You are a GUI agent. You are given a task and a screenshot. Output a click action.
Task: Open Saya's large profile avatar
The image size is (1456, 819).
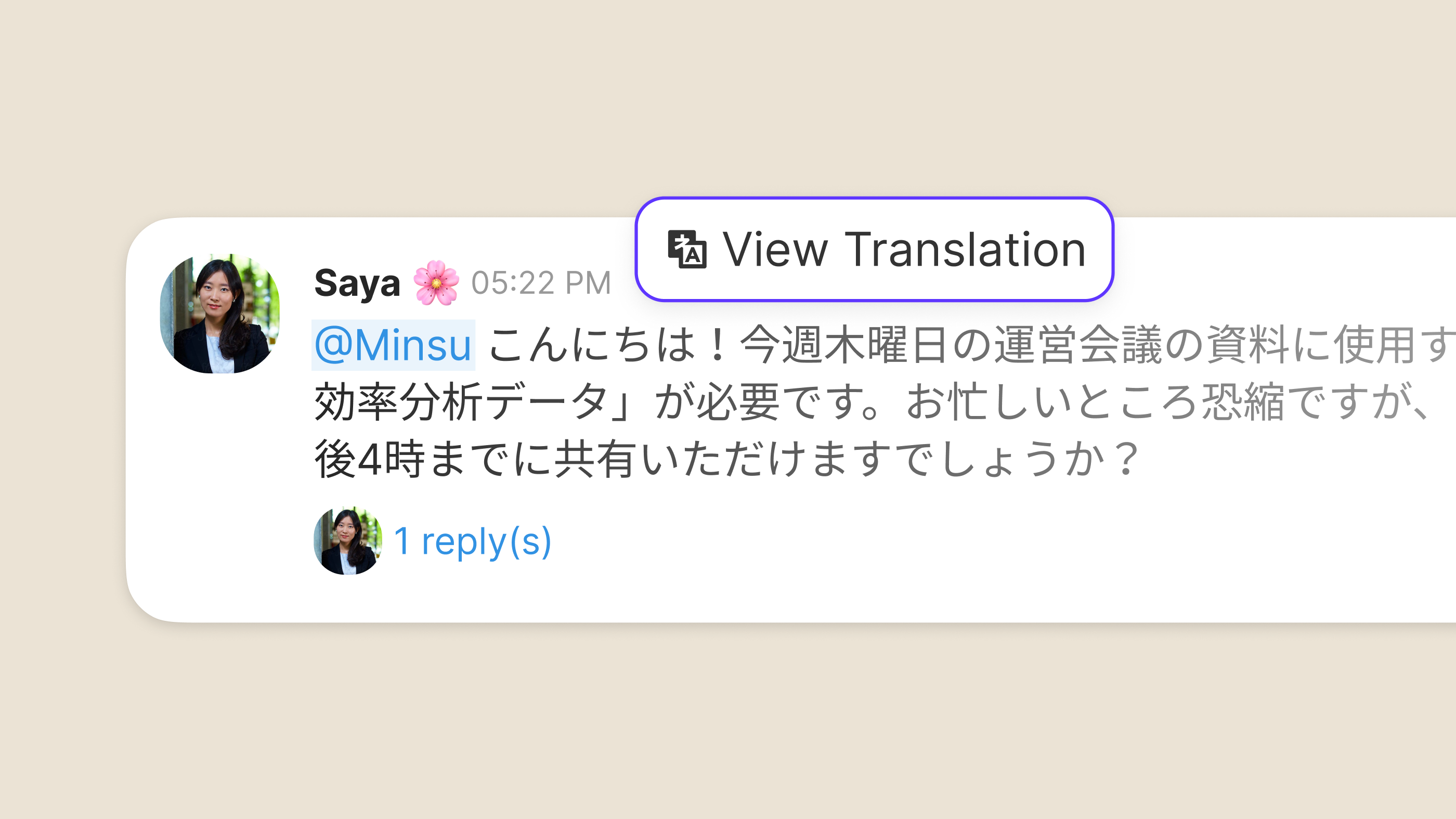[220, 314]
